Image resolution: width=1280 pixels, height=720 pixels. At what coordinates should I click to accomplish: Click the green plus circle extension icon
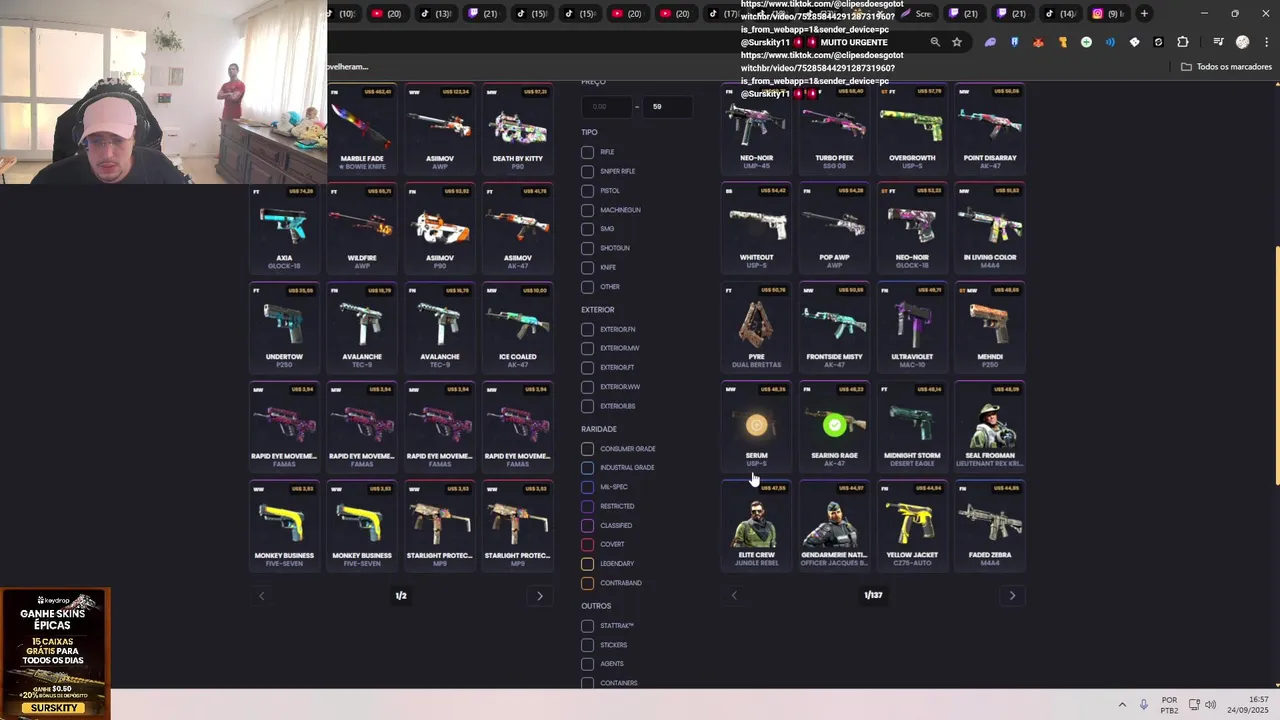pyautogui.click(x=1086, y=42)
